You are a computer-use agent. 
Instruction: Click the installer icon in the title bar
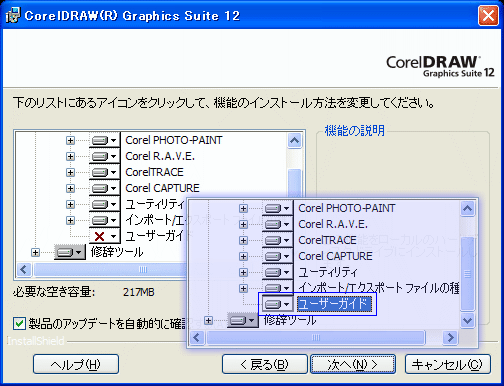tap(13, 15)
